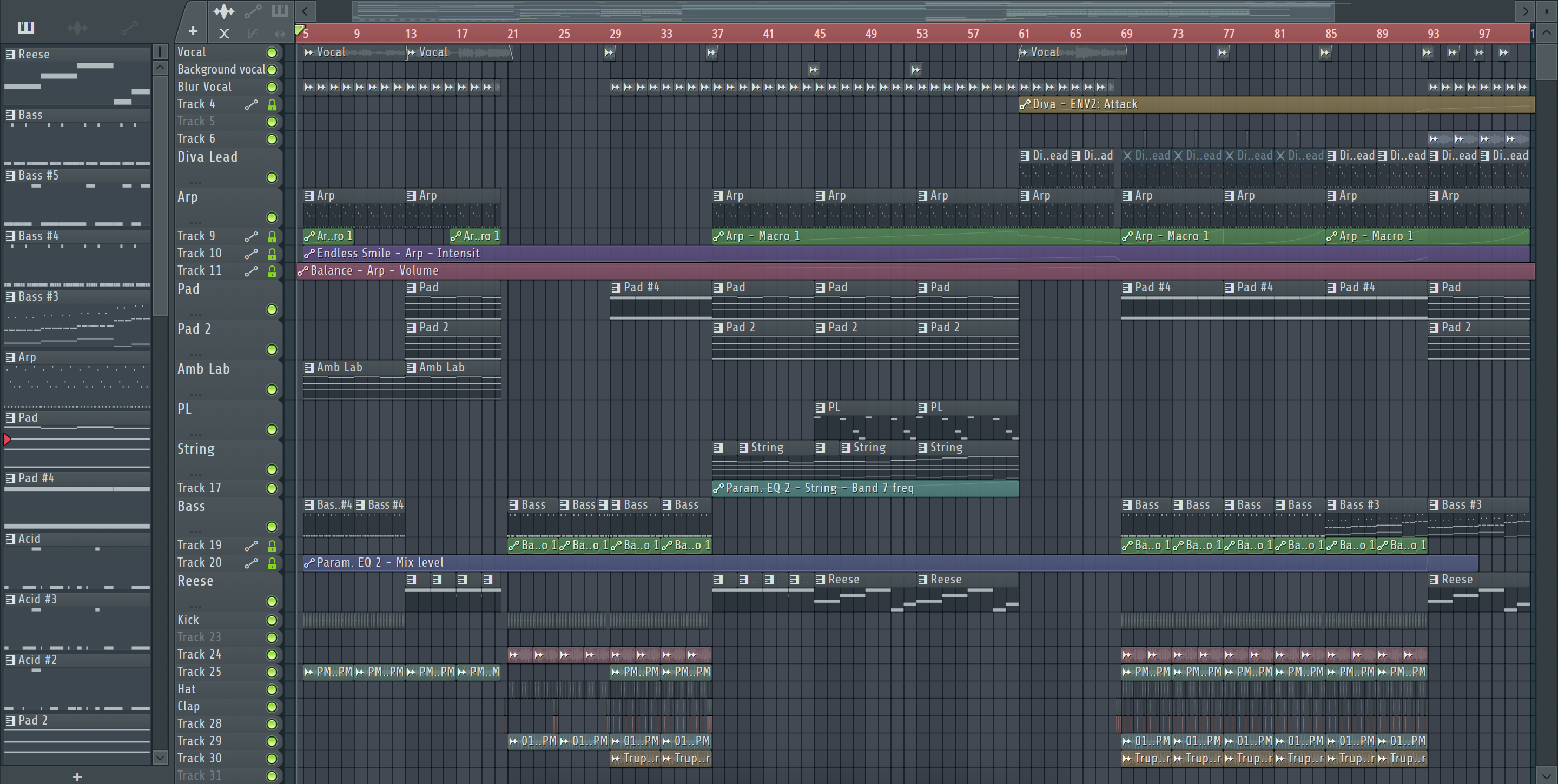Screen dimensions: 1558x784
Task: Add a new playlist track with plus icon
Action: tap(193, 31)
